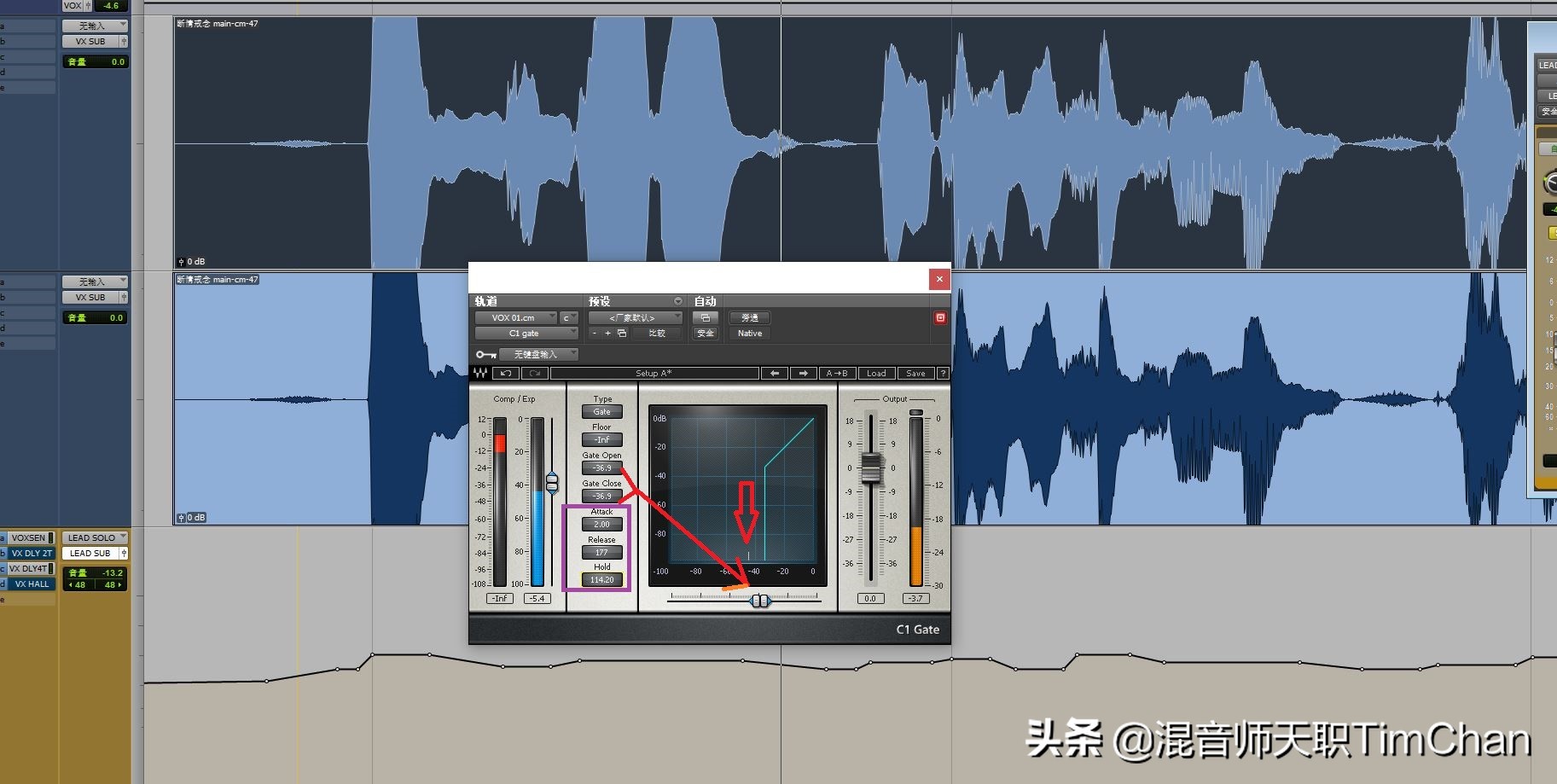Click the Setup A* name field
1557x784 pixels.
coord(654,373)
